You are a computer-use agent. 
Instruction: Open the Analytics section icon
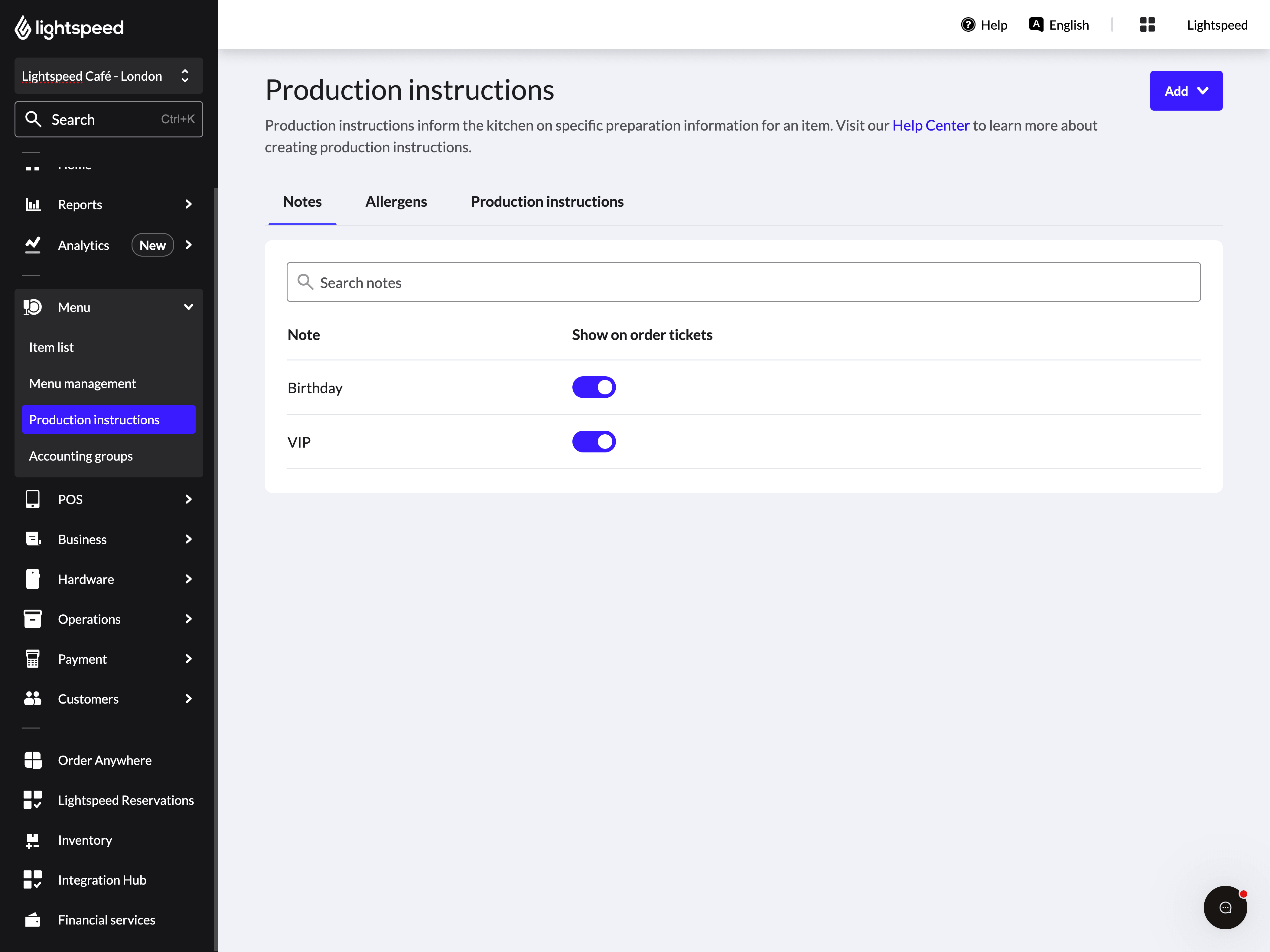[33, 245]
